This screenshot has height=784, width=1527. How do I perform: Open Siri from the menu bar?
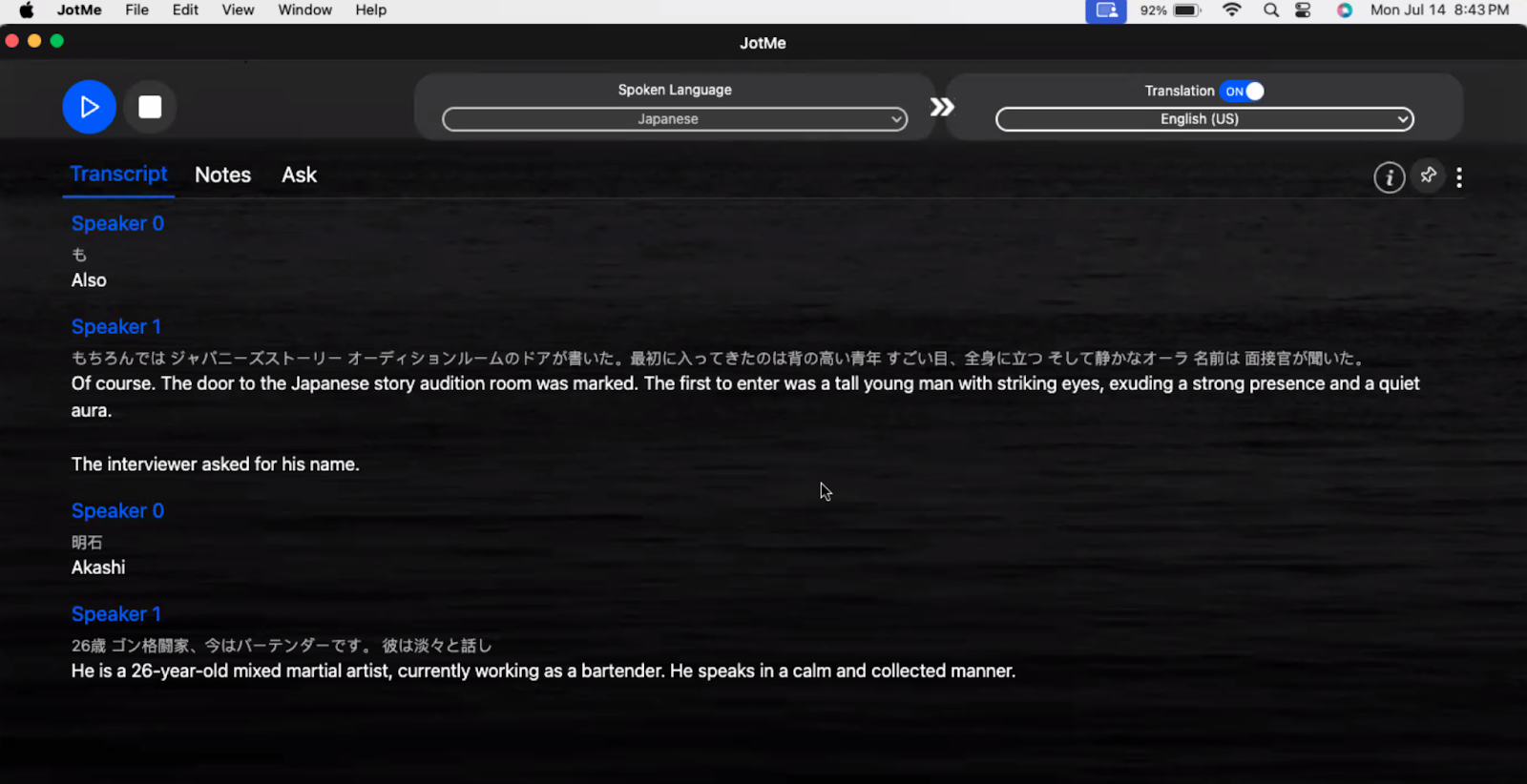click(1344, 10)
